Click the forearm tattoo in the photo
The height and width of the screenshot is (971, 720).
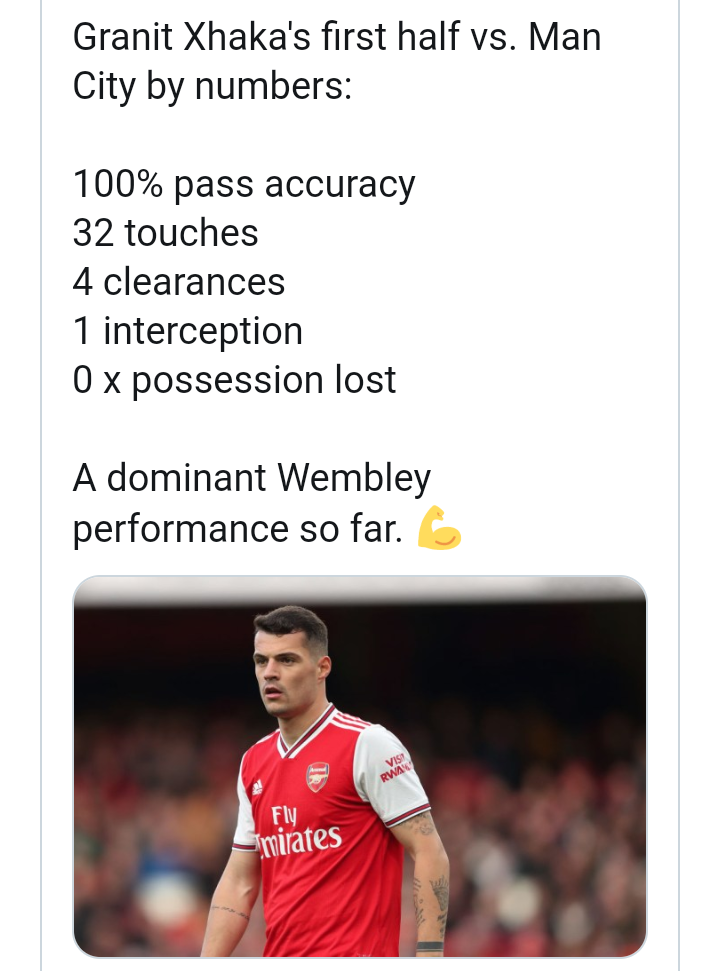point(439,898)
